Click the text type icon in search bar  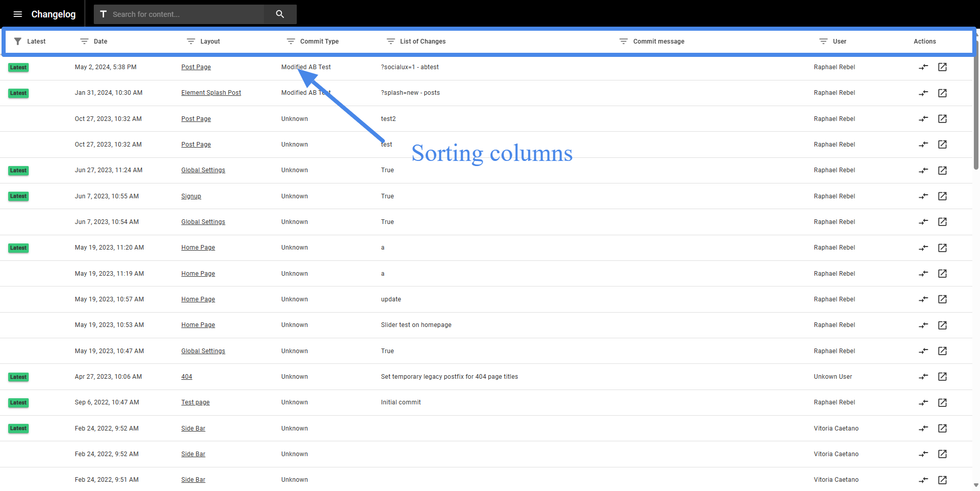(103, 14)
